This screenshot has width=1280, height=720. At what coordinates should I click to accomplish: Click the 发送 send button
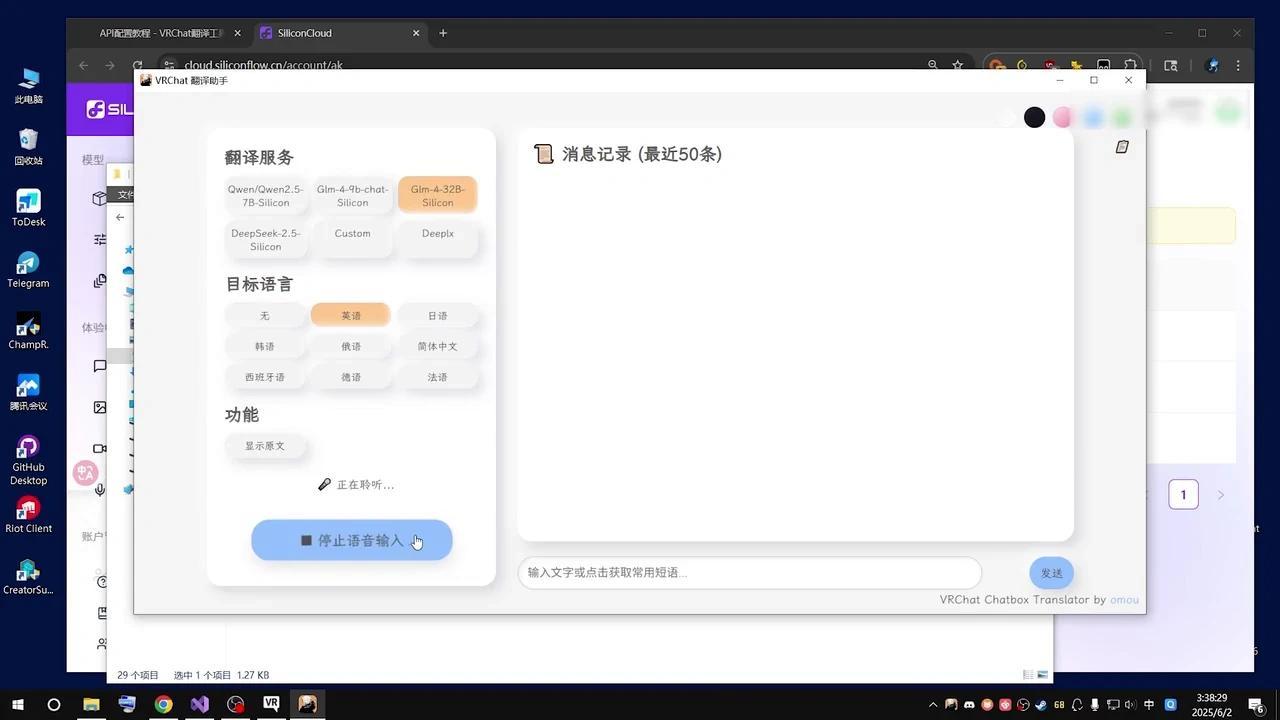1051,573
